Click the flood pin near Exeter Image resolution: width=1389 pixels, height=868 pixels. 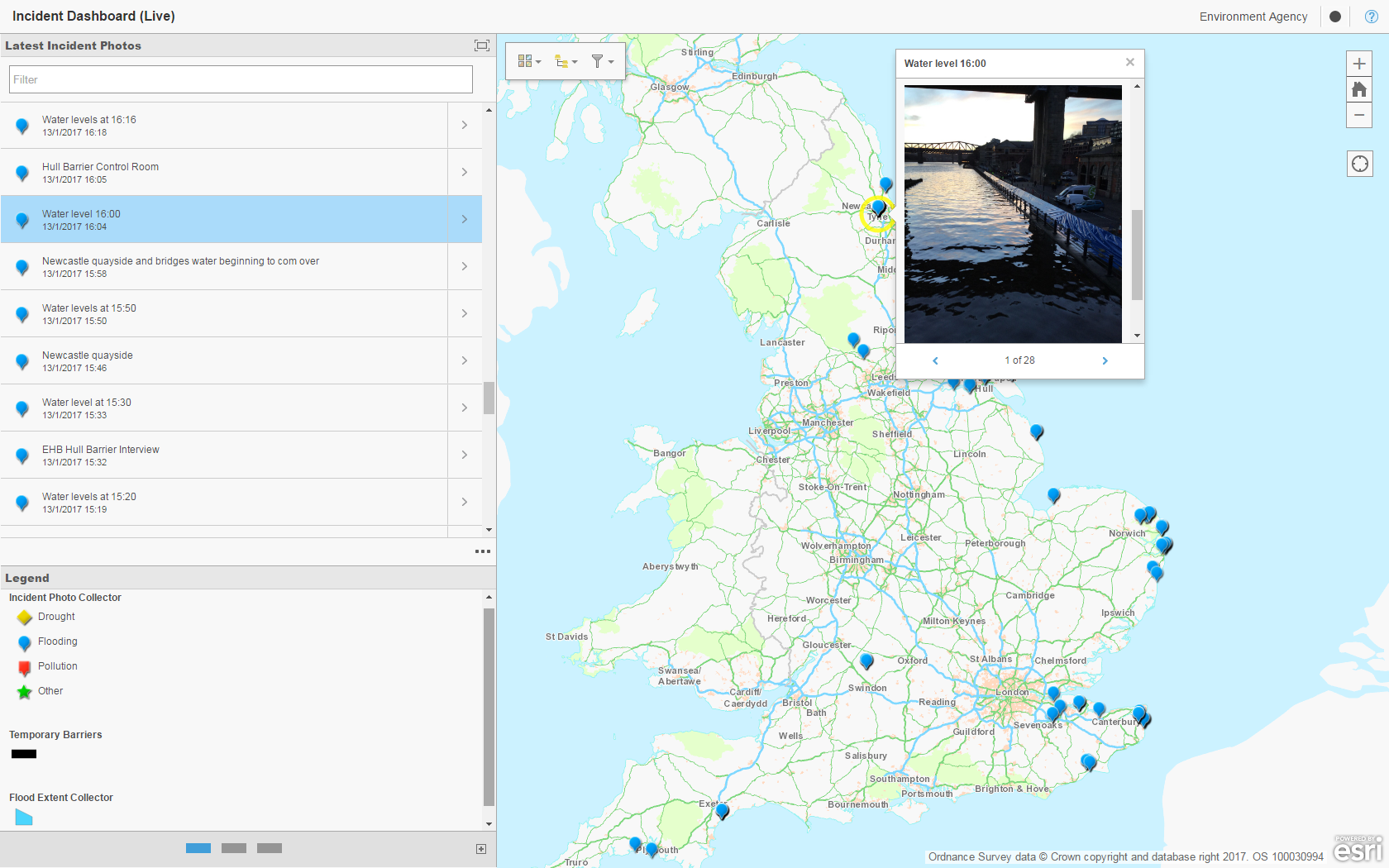click(x=723, y=811)
